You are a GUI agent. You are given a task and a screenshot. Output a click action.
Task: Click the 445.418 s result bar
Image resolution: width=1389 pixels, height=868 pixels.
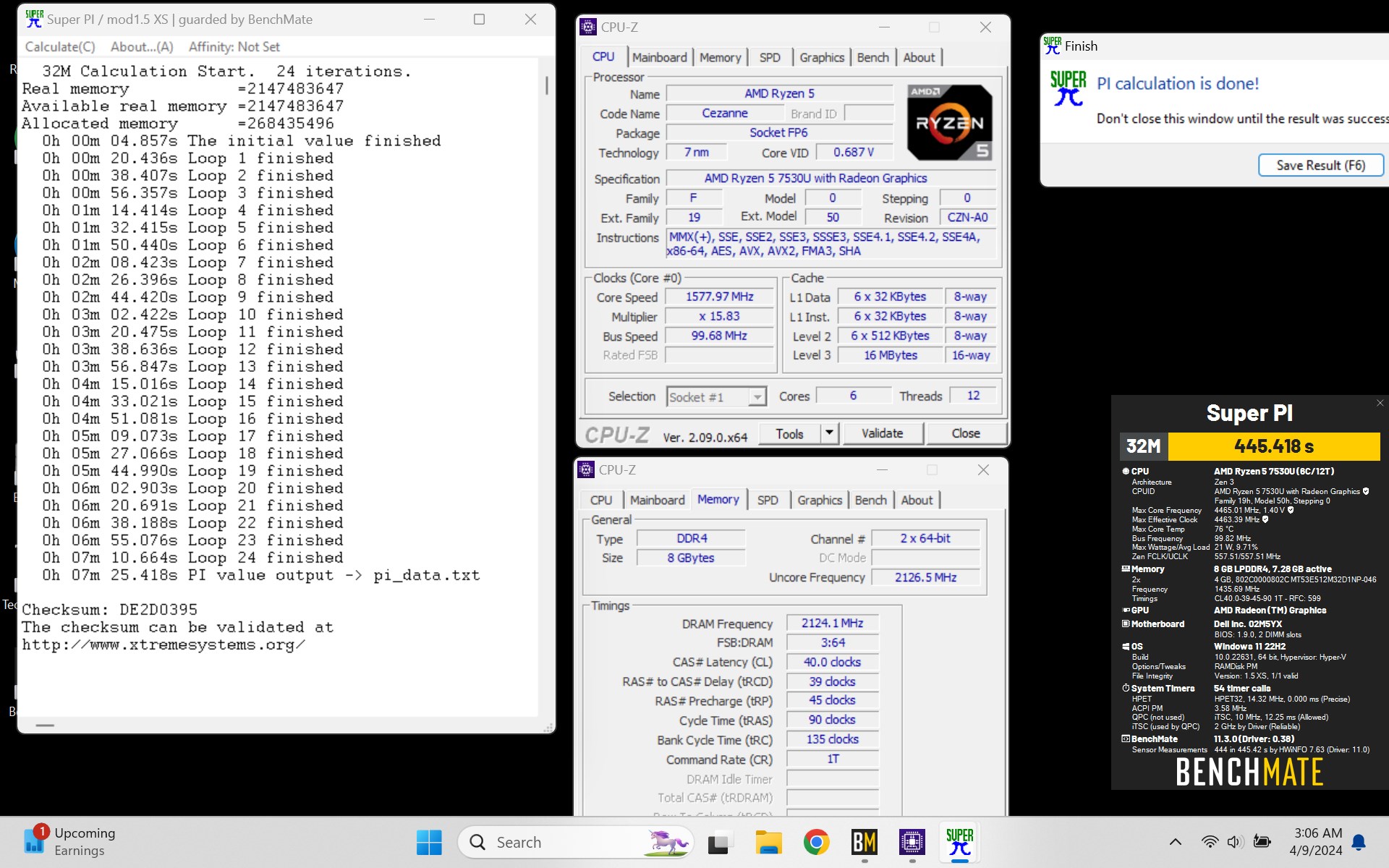(1274, 446)
